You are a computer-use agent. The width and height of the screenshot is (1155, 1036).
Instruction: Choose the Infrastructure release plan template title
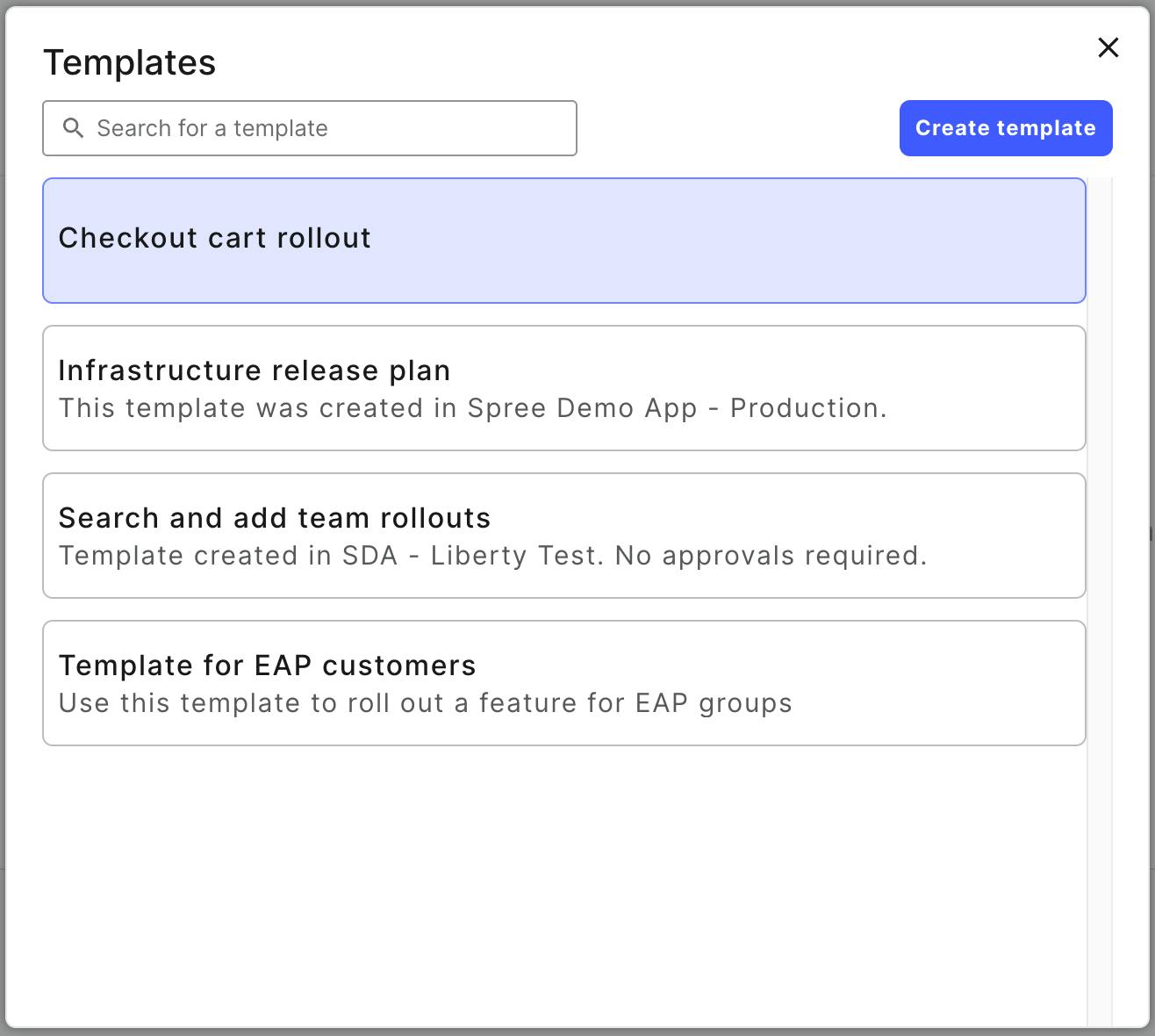(x=254, y=371)
